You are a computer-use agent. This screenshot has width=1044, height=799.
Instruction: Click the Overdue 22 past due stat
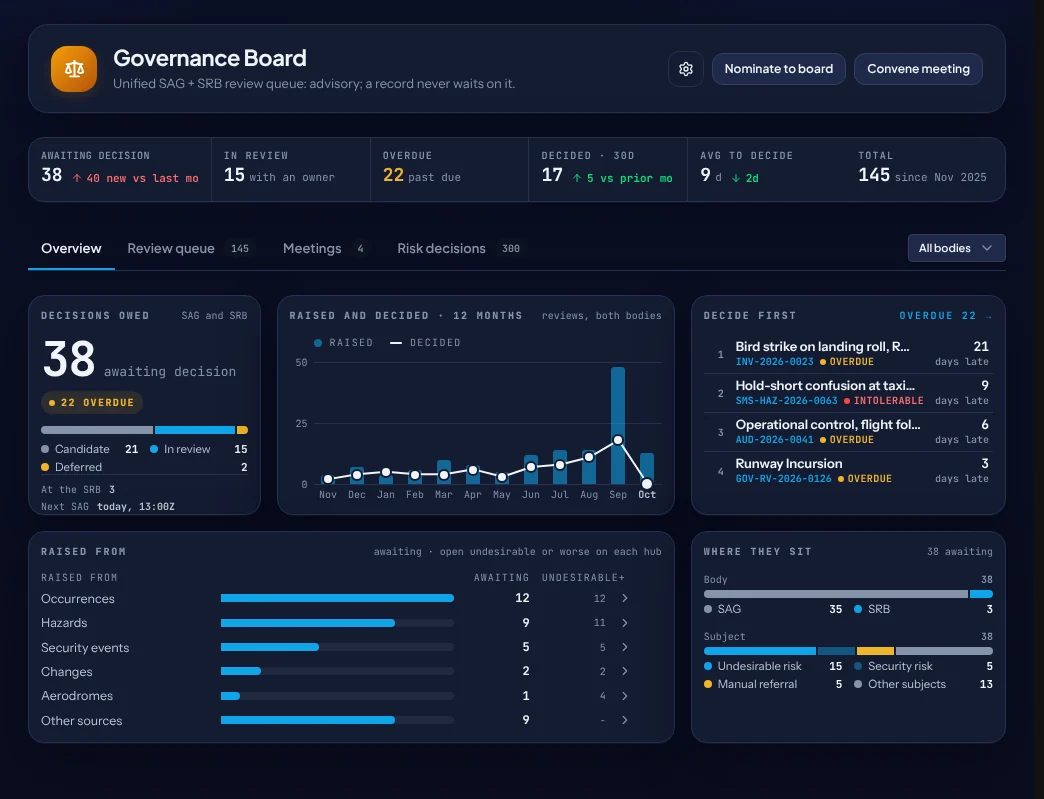click(449, 169)
